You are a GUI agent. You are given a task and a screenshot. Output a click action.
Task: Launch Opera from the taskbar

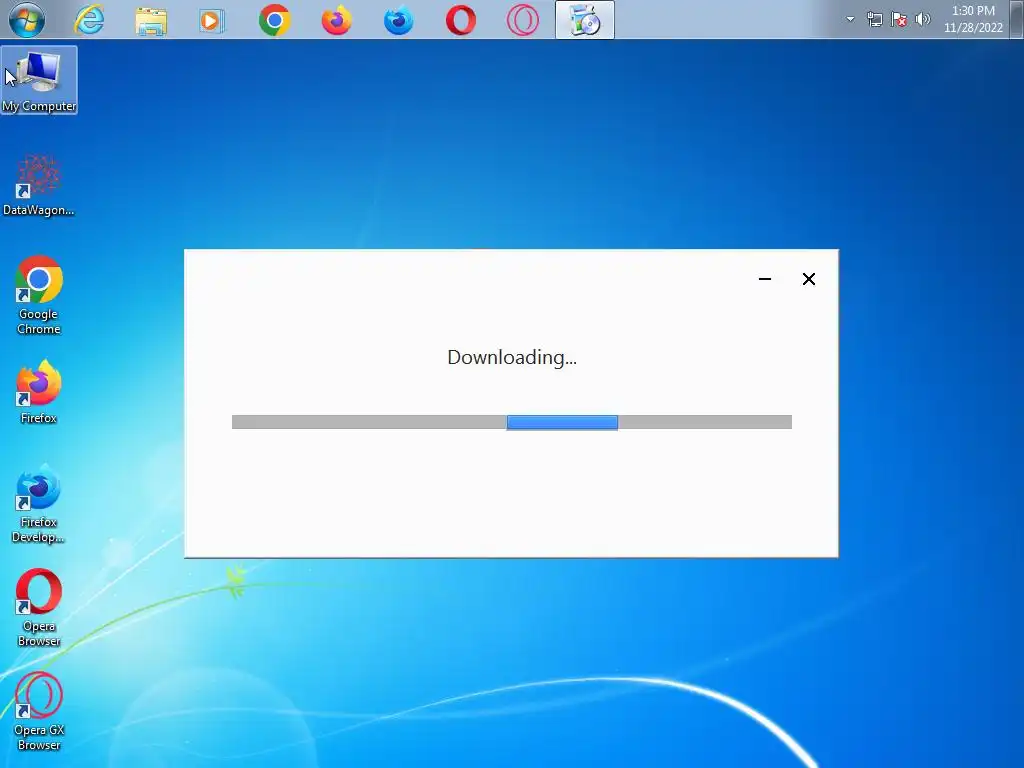click(460, 20)
